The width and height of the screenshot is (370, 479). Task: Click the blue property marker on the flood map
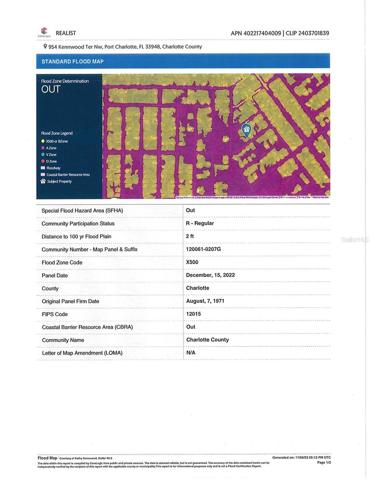pyautogui.click(x=246, y=130)
